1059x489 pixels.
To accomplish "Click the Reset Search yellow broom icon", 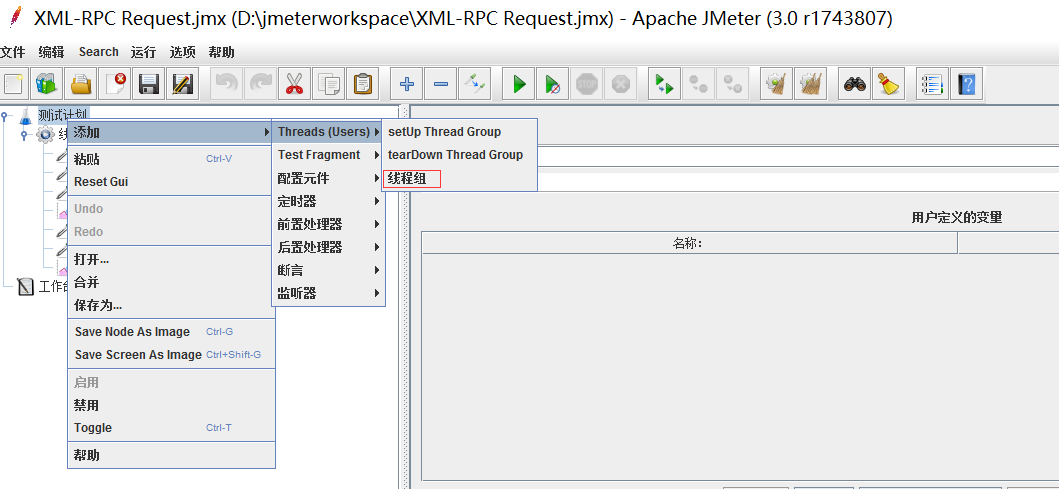I will pos(889,84).
